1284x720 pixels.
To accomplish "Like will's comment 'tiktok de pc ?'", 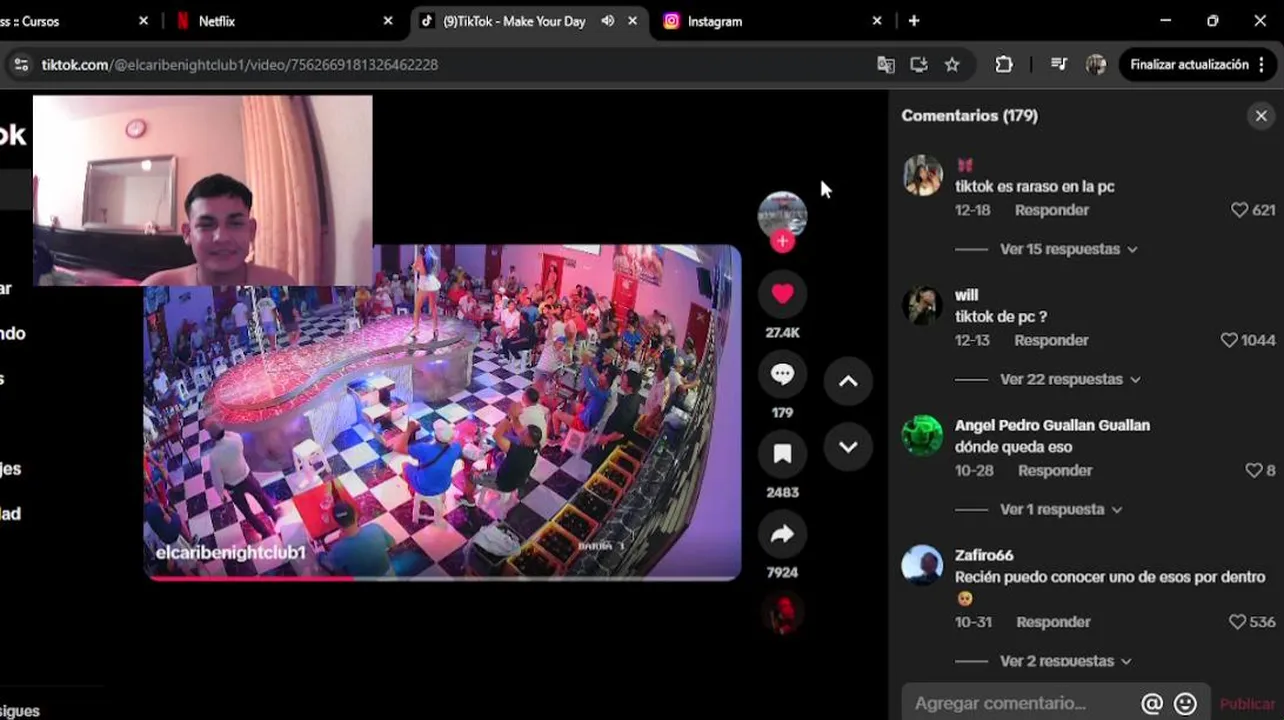I will [1230, 340].
